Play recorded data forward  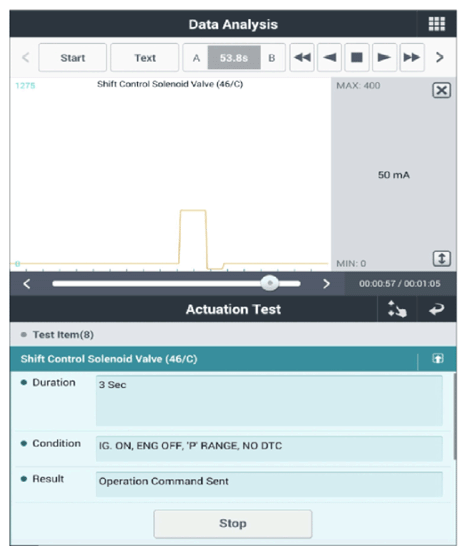click(x=384, y=57)
